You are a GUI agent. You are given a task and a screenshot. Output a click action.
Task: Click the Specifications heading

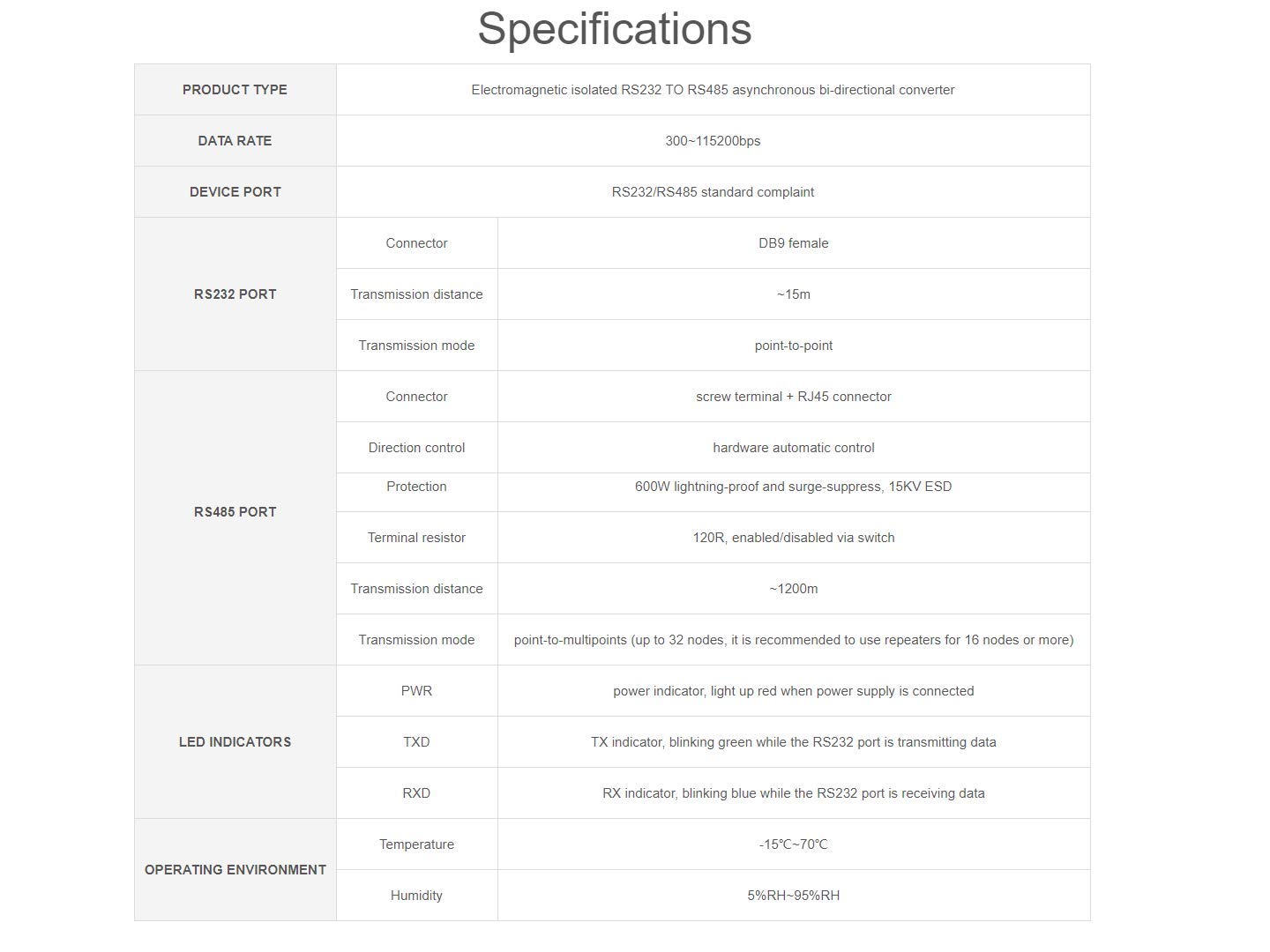pyautogui.click(x=615, y=28)
